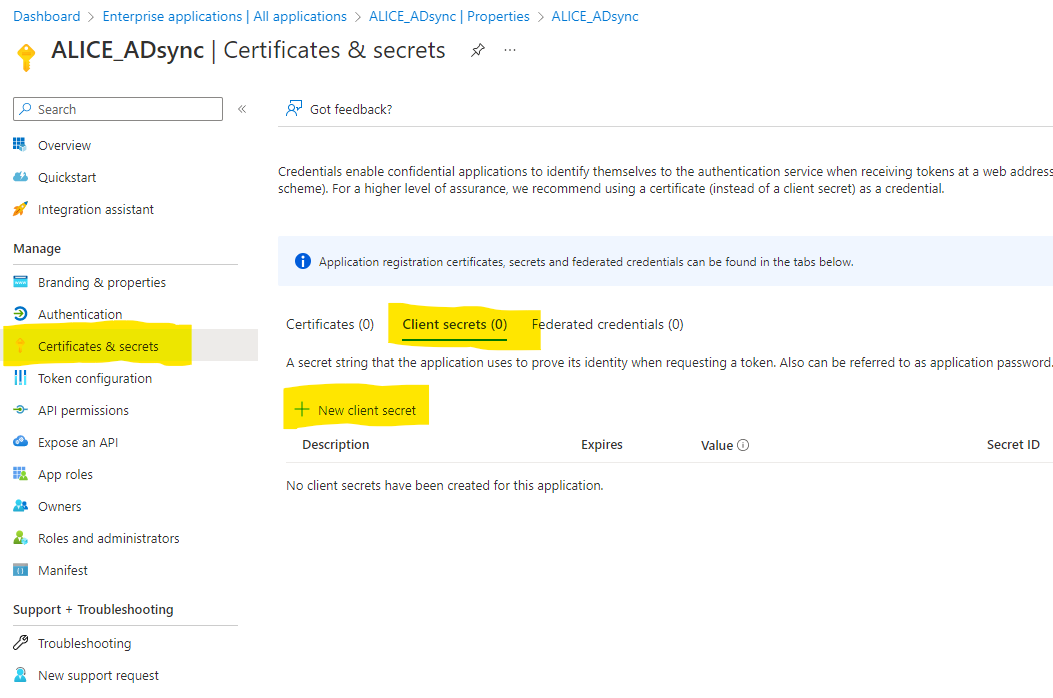This screenshot has width=1053, height=698.
Task: Go to API permissions
Action: [x=83, y=410]
